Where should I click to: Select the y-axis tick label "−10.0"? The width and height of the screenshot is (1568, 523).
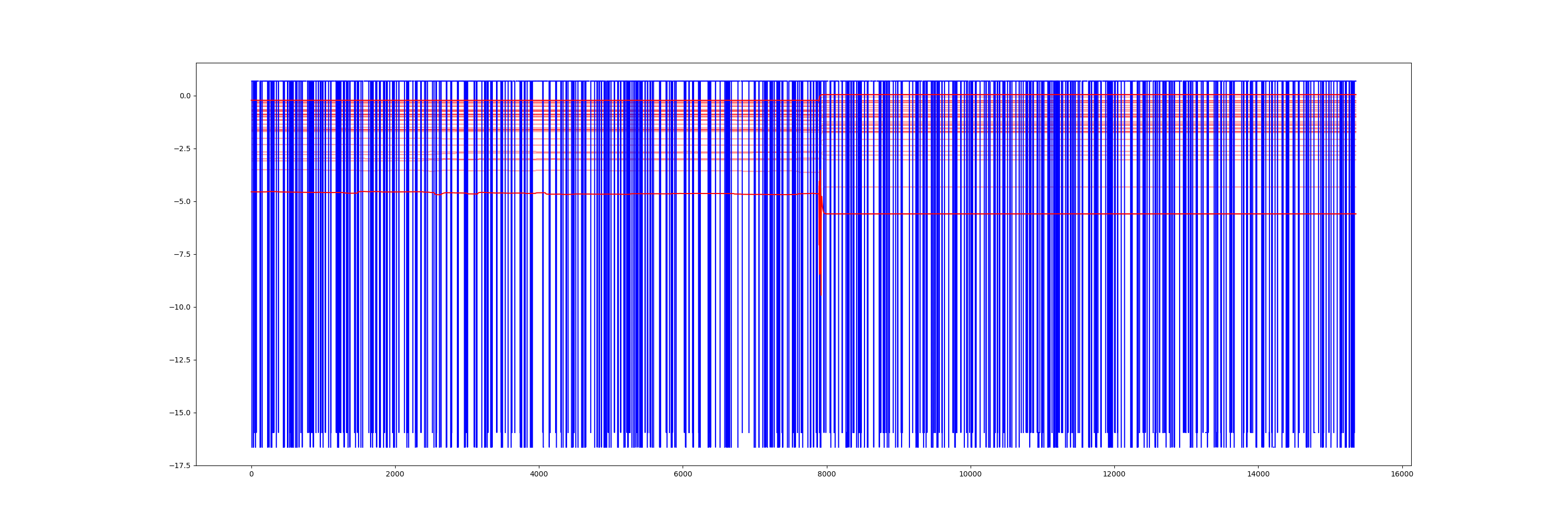[x=180, y=308]
